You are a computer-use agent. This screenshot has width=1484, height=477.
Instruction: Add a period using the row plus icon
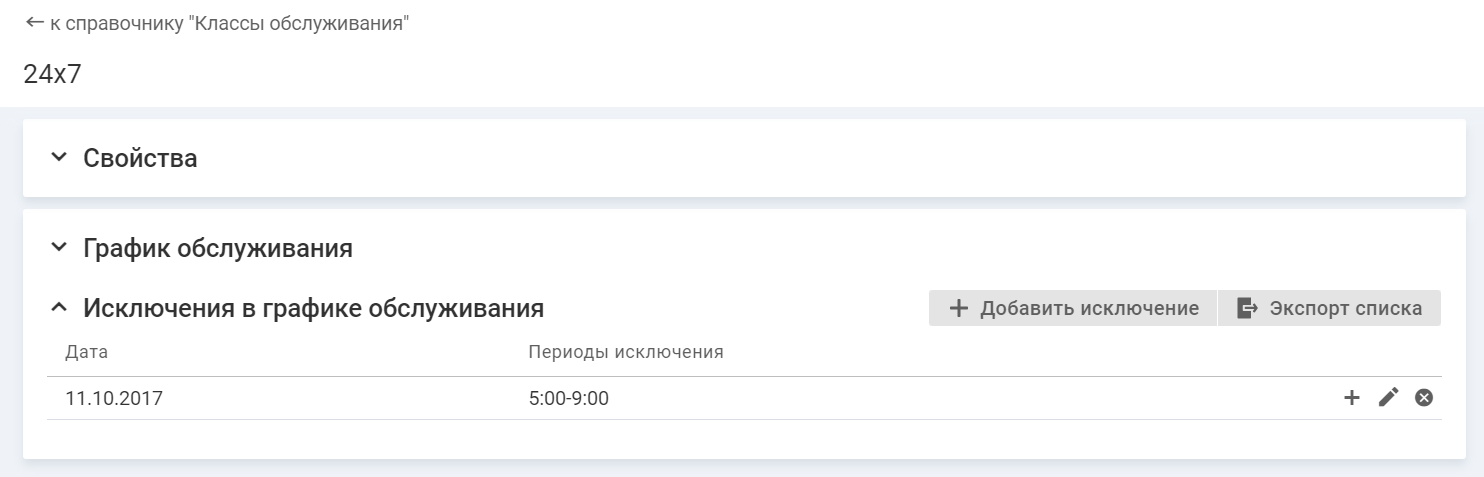coord(1351,398)
